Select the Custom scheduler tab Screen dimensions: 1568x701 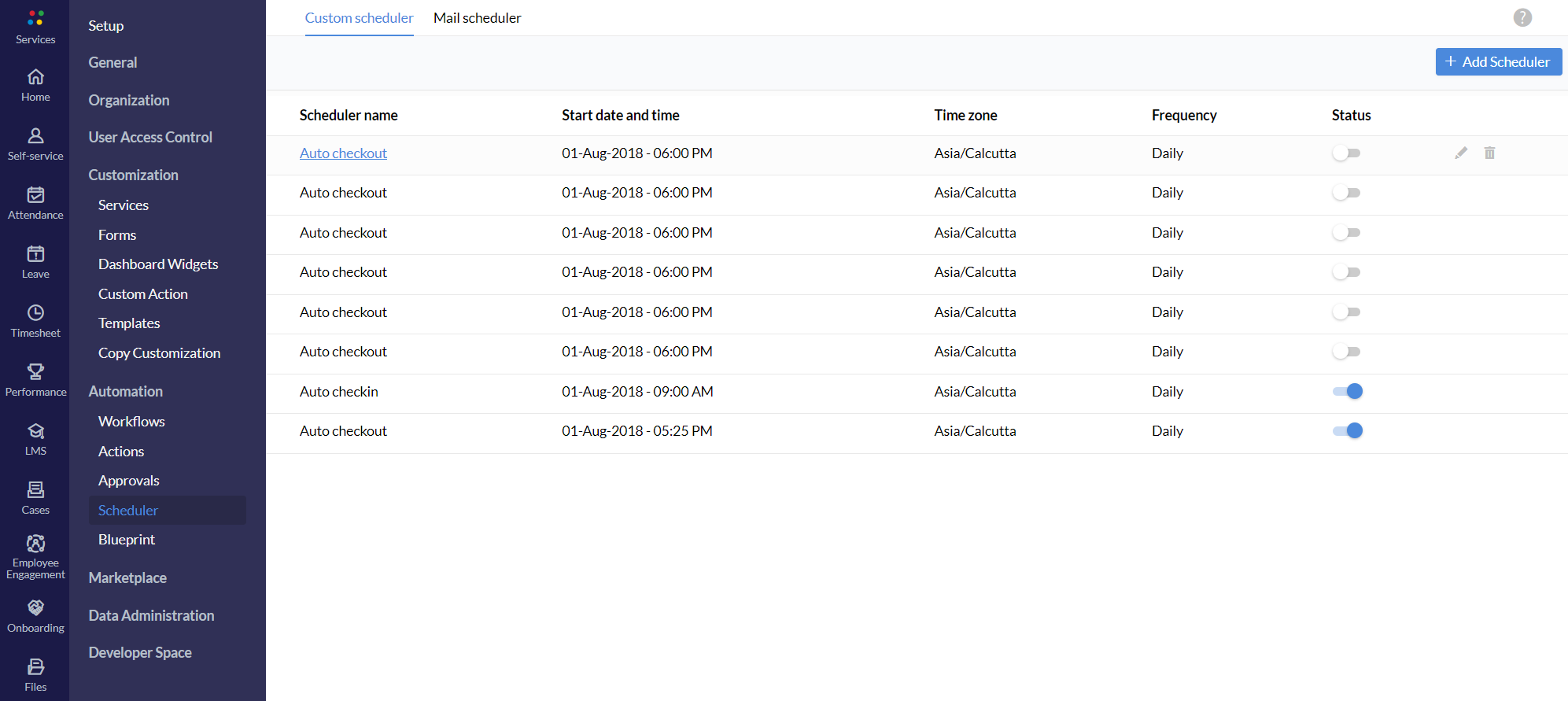359,18
